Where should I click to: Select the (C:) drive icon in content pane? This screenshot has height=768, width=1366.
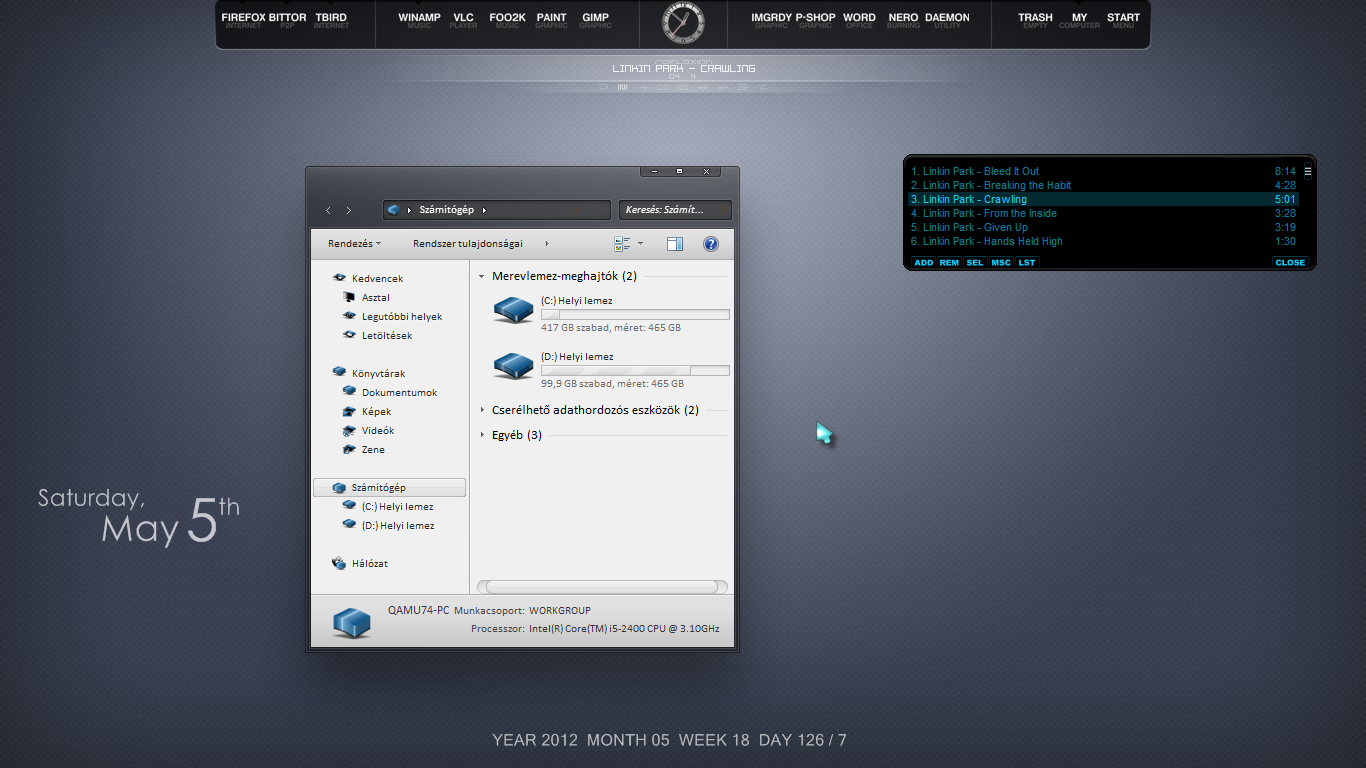coord(514,311)
